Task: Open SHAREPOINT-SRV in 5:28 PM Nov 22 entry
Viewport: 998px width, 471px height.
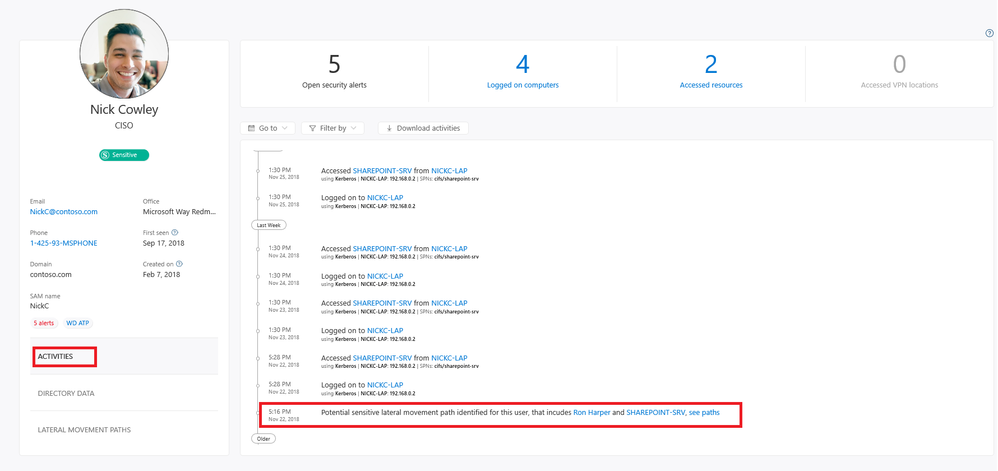Action: point(382,358)
